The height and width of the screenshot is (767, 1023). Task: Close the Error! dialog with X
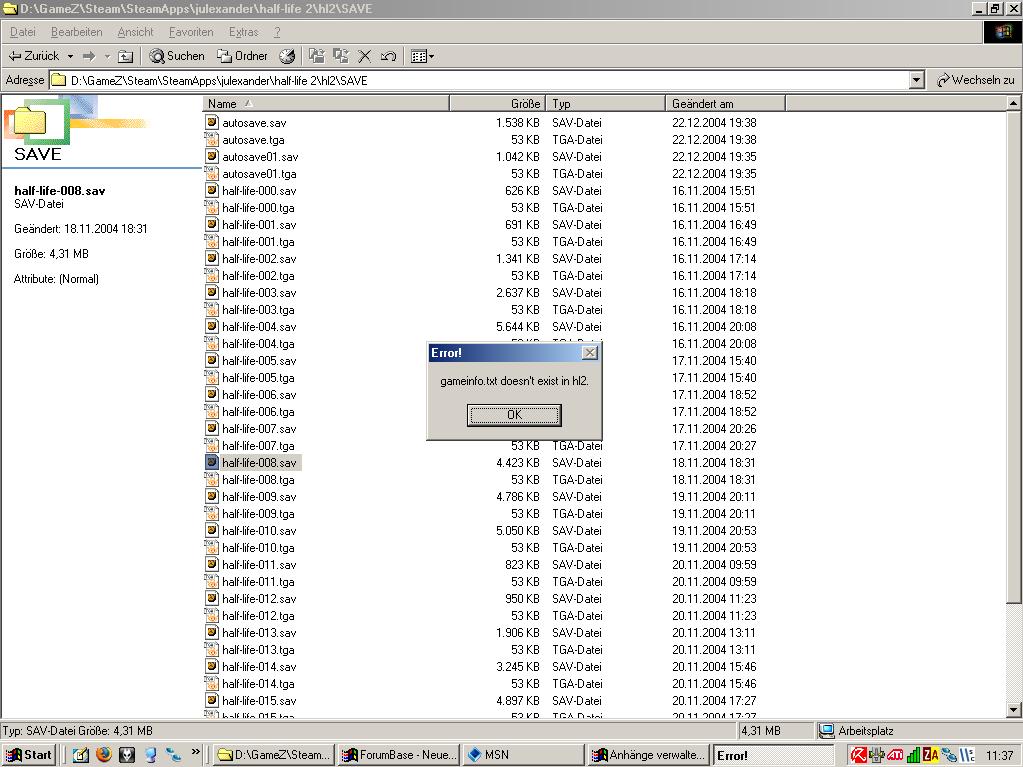590,353
